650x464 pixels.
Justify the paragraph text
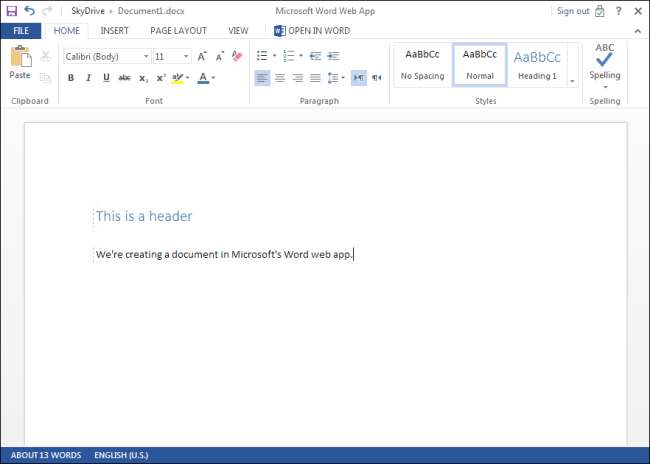[315, 78]
